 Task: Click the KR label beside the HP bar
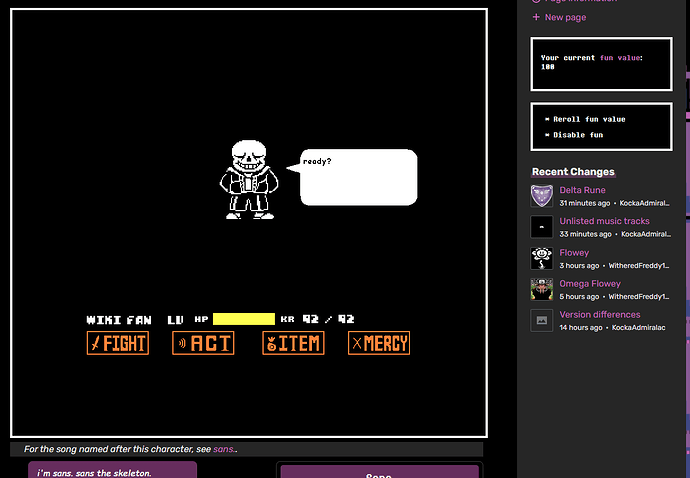click(287, 319)
